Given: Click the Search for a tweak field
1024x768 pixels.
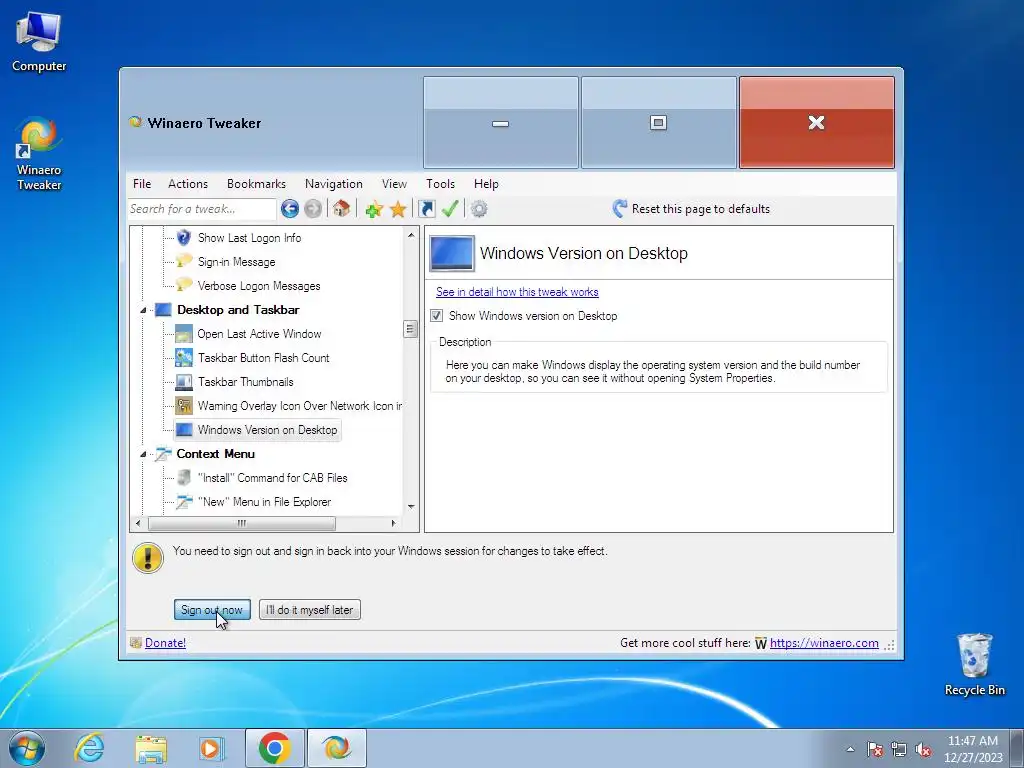Looking at the screenshot, I should (202, 209).
